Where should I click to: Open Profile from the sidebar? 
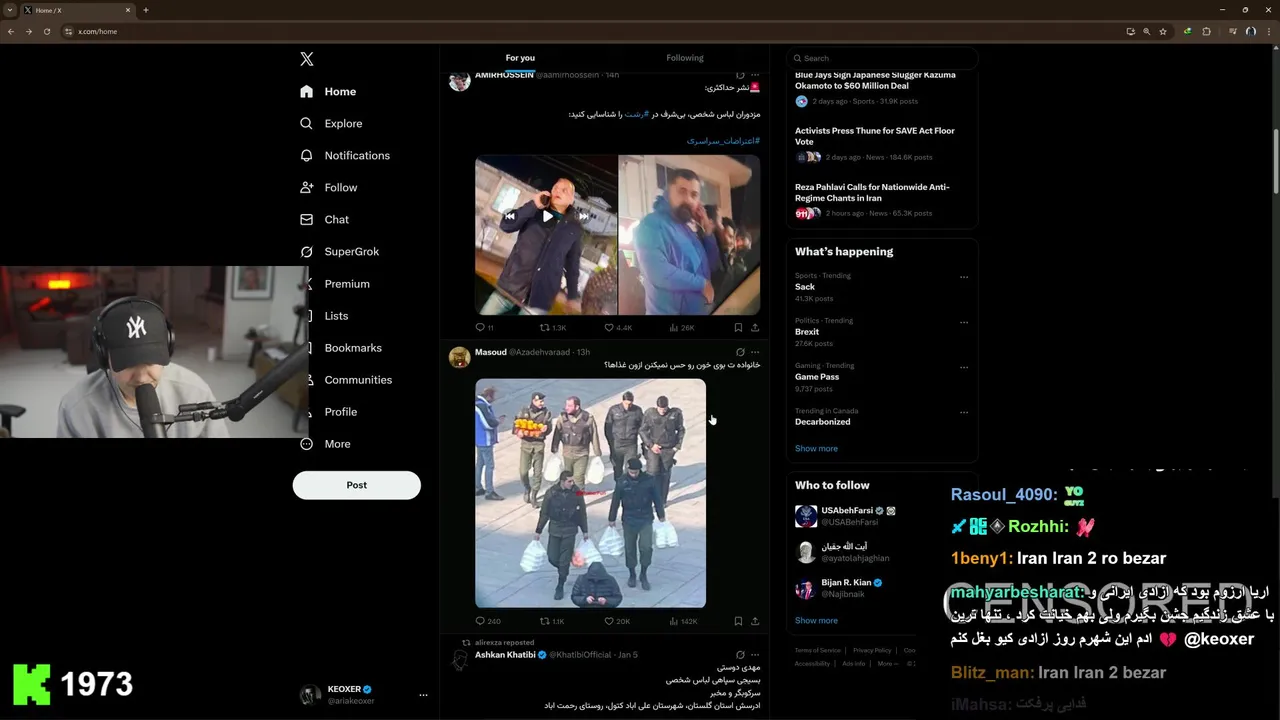click(340, 412)
